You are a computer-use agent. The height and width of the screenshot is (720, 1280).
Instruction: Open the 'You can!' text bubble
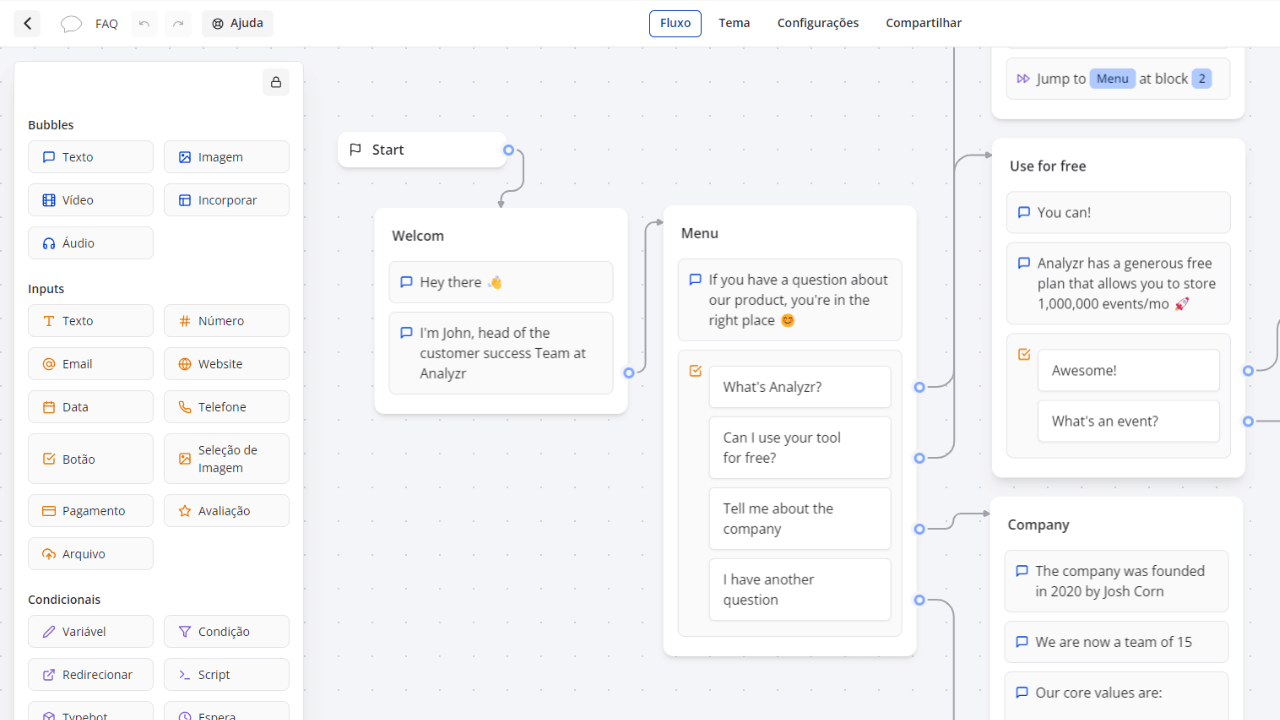point(1118,212)
